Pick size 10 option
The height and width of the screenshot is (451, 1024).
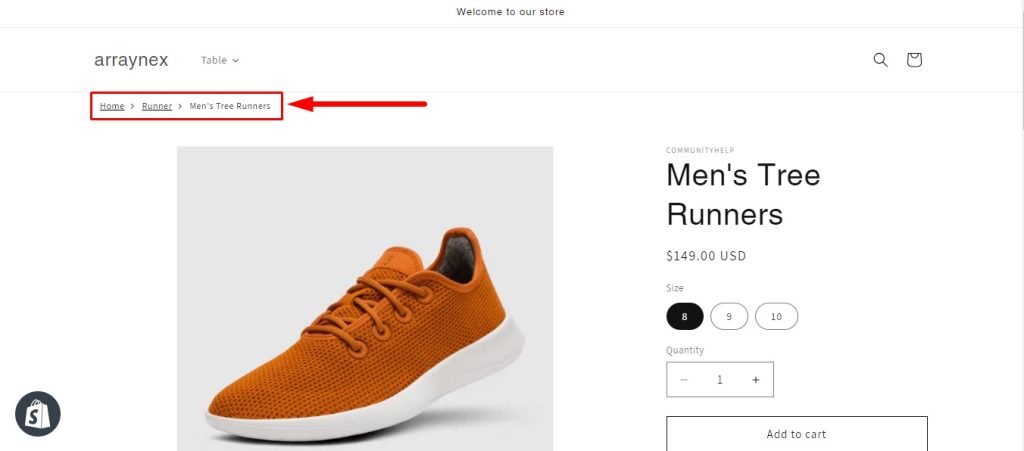(776, 317)
